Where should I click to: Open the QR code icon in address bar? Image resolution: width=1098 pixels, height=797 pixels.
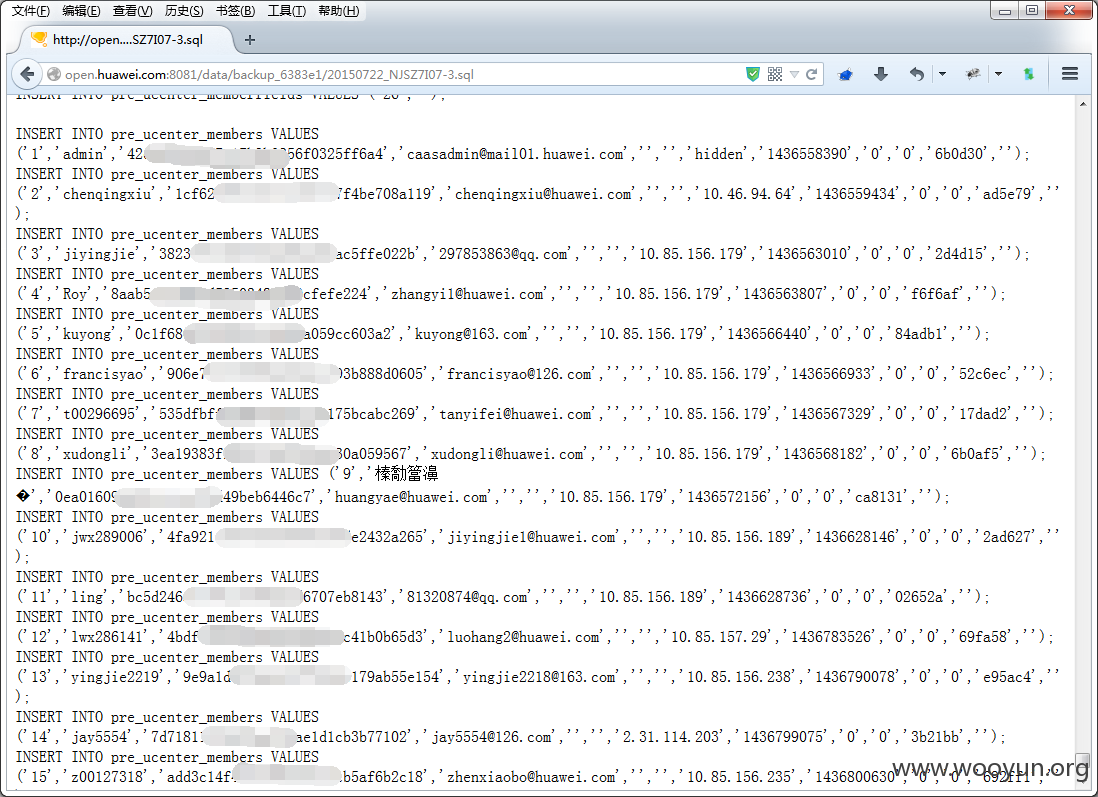(774, 74)
